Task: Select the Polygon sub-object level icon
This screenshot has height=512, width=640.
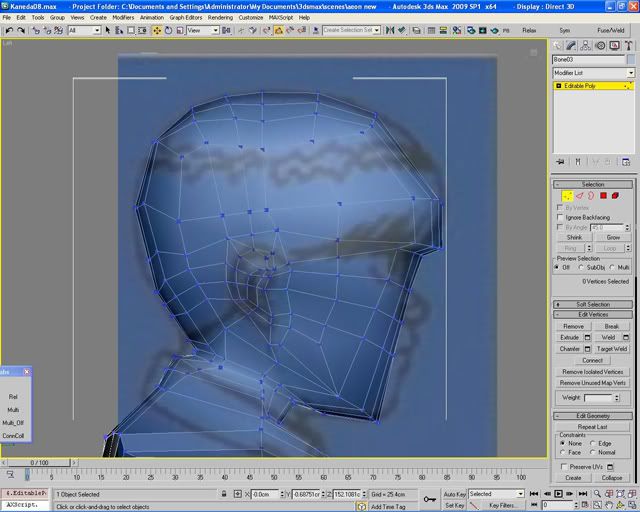Action: [x=603, y=196]
